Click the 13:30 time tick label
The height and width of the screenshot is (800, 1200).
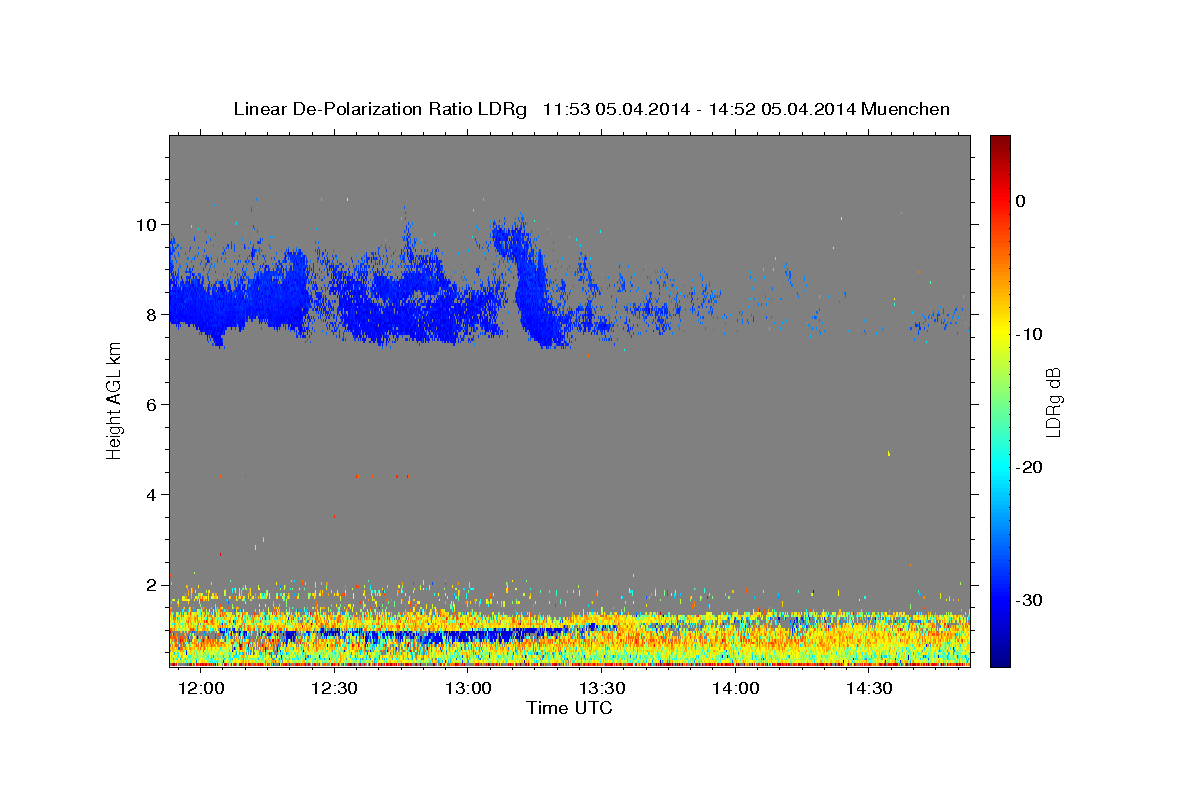602,688
